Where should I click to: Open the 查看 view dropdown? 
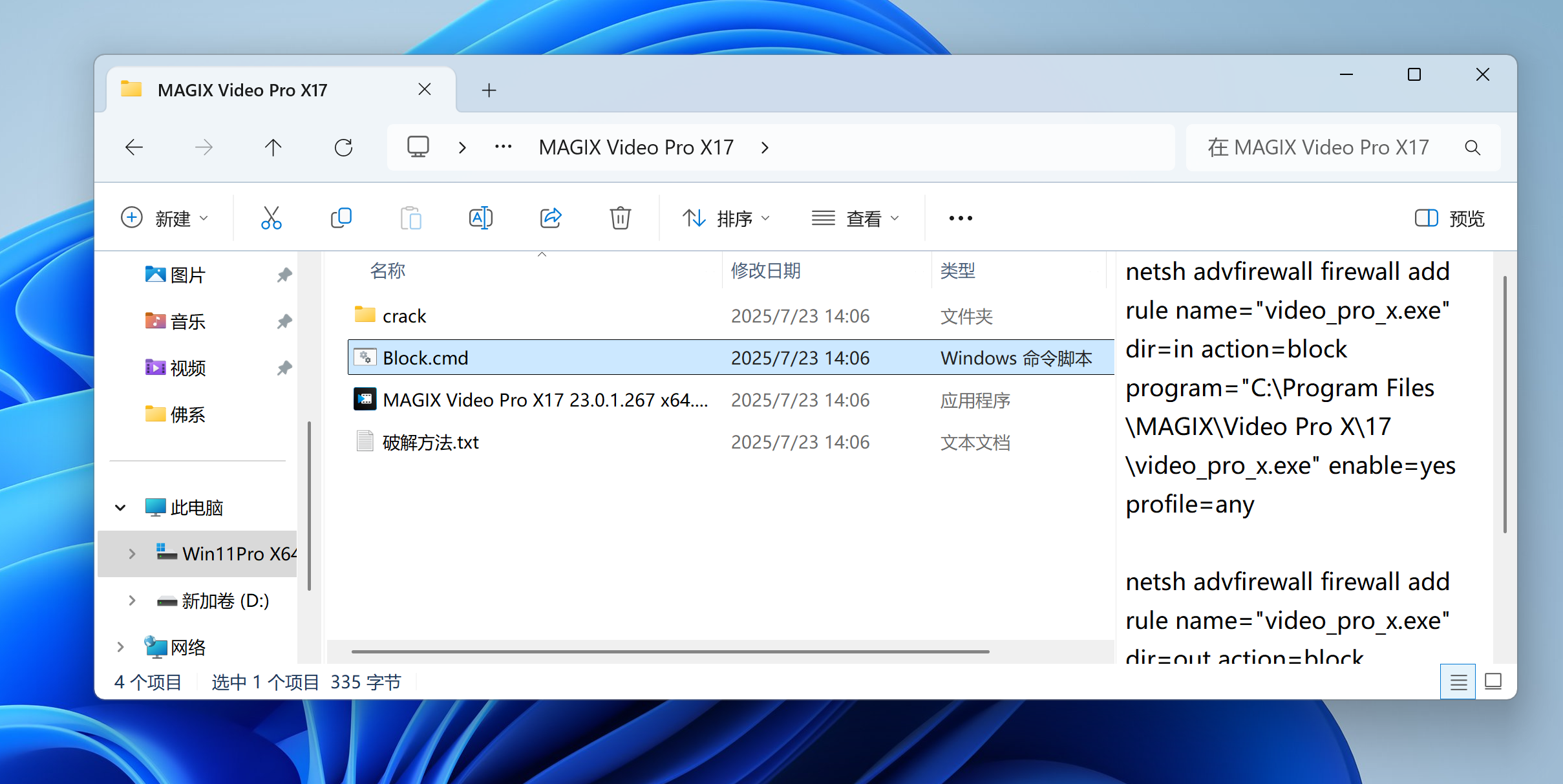click(x=855, y=218)
